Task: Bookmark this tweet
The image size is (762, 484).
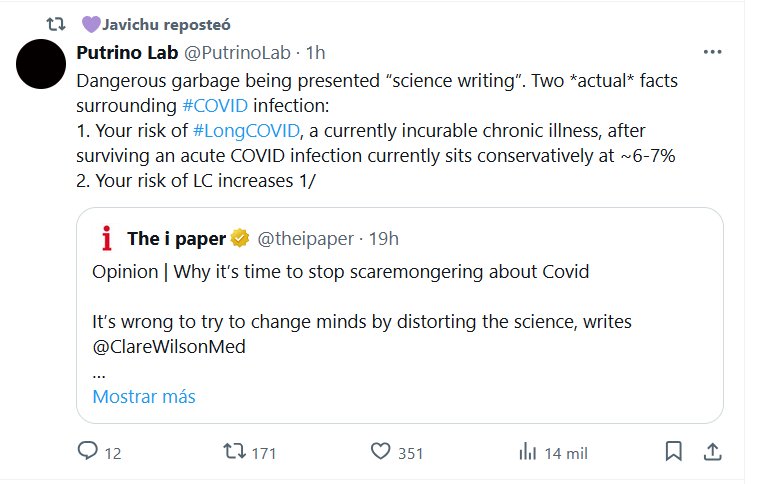Action: (675, 452)
